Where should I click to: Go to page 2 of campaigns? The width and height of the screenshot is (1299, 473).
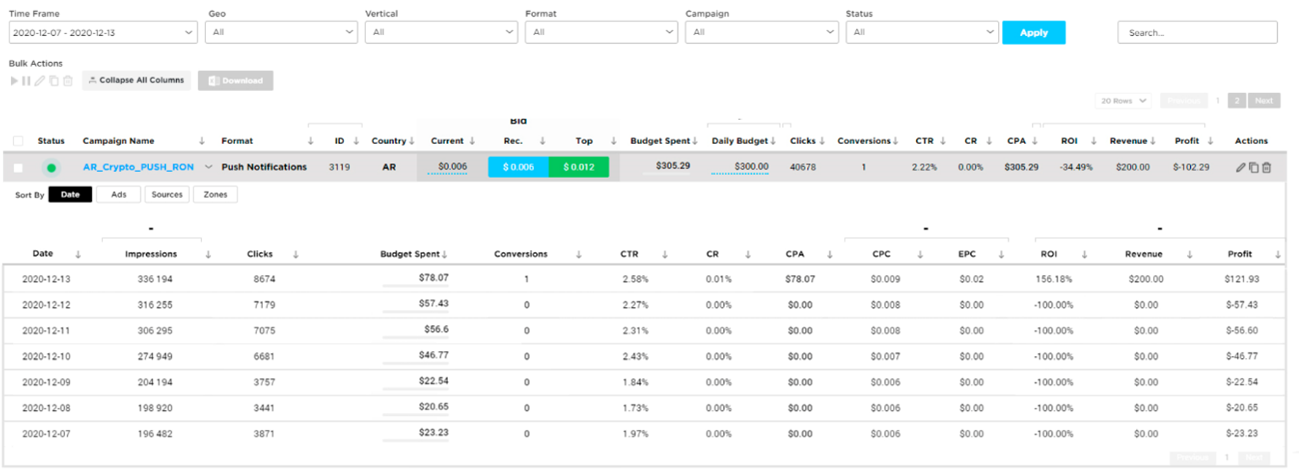coord(1238,101)
